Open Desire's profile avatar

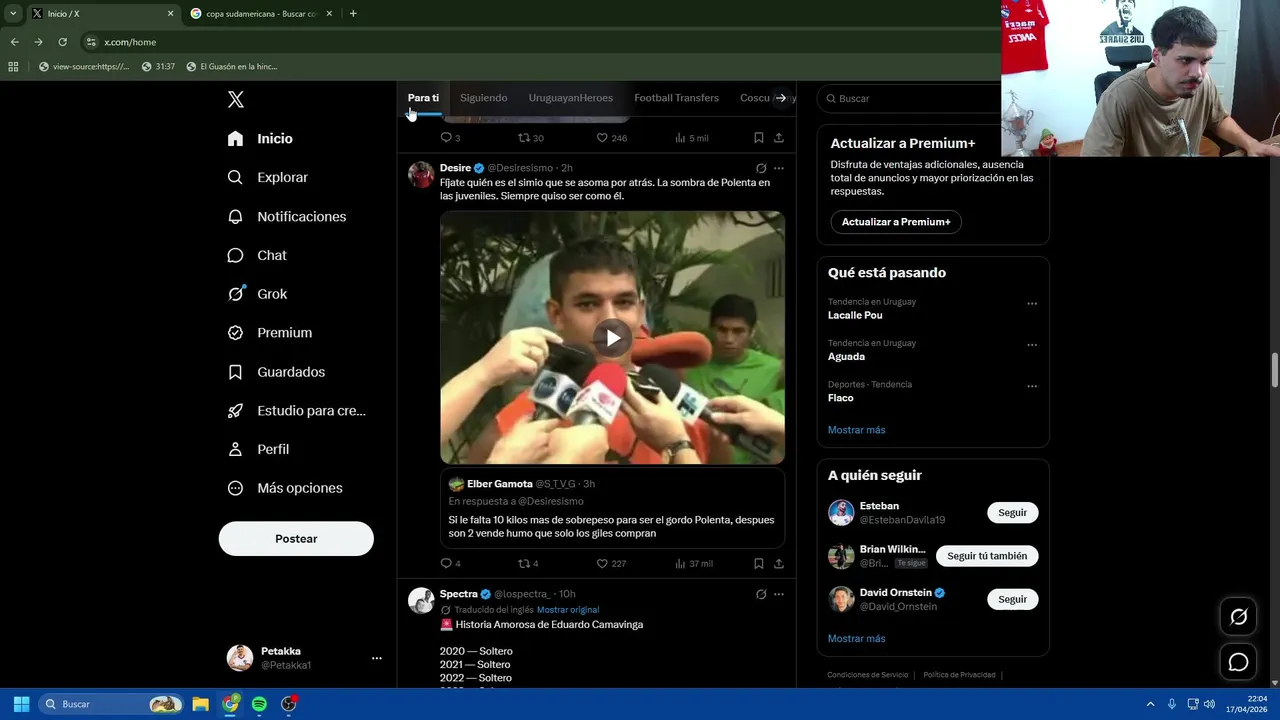click(421, 174)
